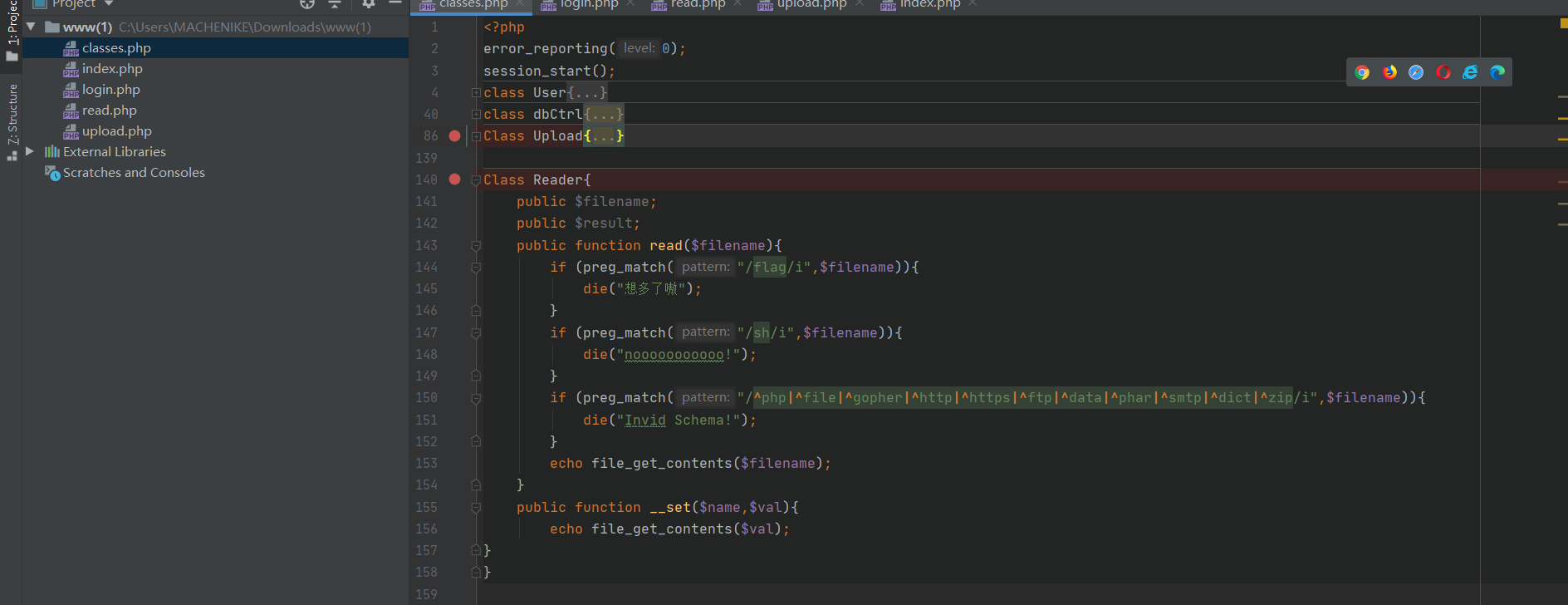Screen dimensions: 1568x605
Task: Click yellow inspection status indicator top-right
Action: (x=1564, y=23)
